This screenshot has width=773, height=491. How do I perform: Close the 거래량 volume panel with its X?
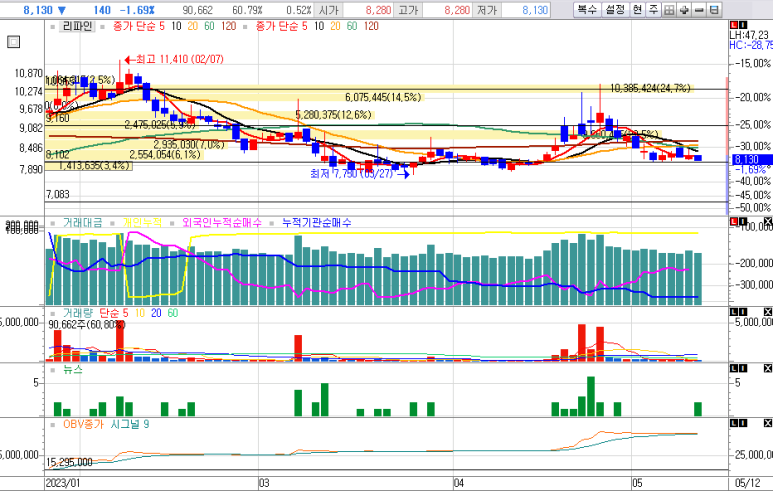click(768, 312)
